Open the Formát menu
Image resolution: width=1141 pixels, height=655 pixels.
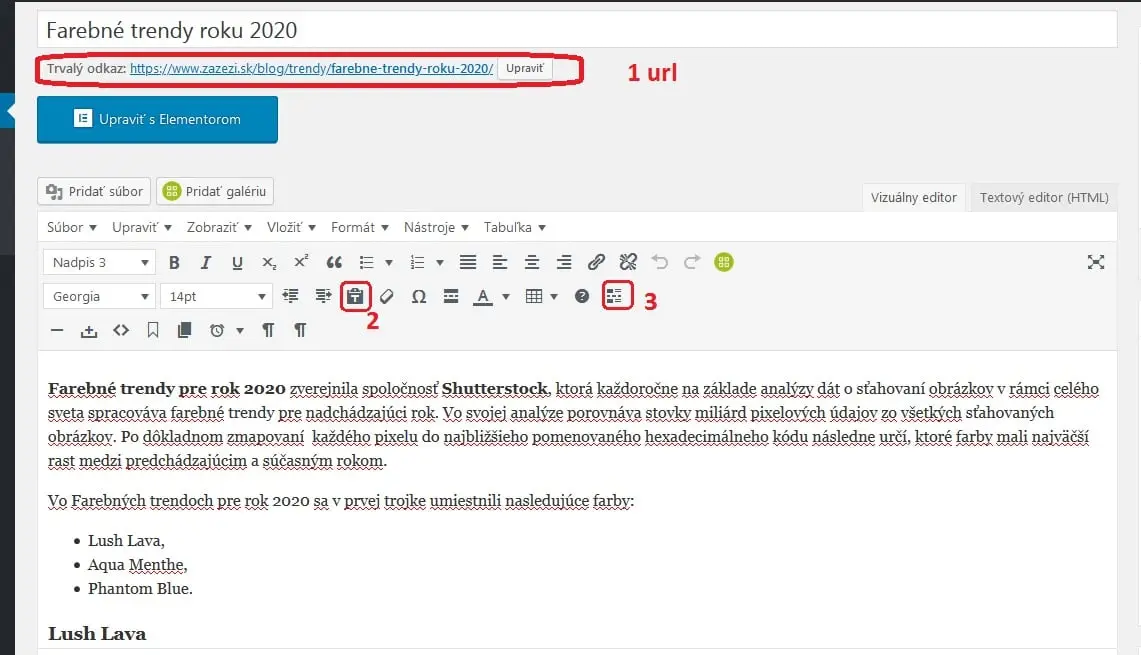click(359, 228)
